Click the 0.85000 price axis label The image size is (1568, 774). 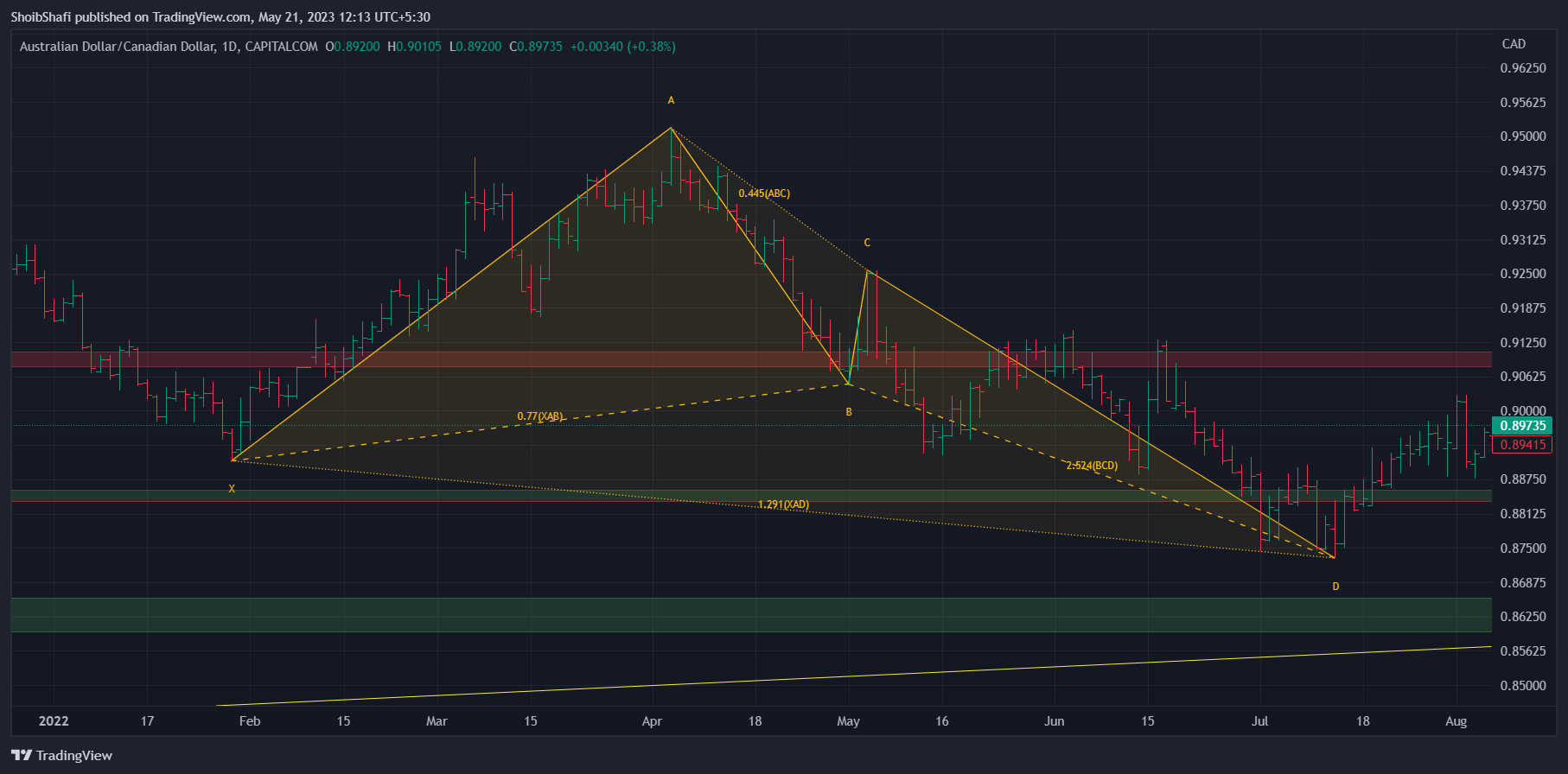click(1523, 686)
